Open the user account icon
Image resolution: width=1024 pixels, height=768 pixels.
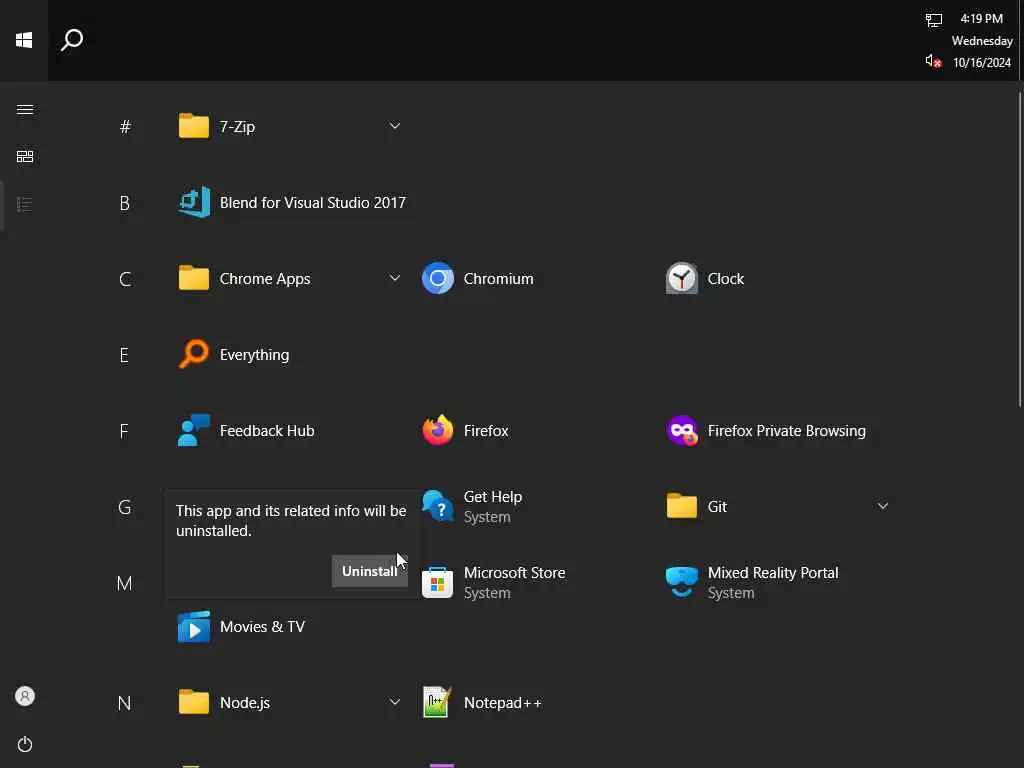click(25, 696)
